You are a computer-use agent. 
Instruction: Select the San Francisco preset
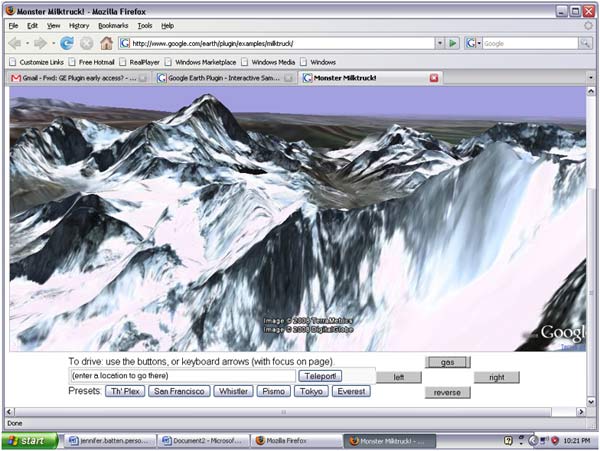(179, 391)
